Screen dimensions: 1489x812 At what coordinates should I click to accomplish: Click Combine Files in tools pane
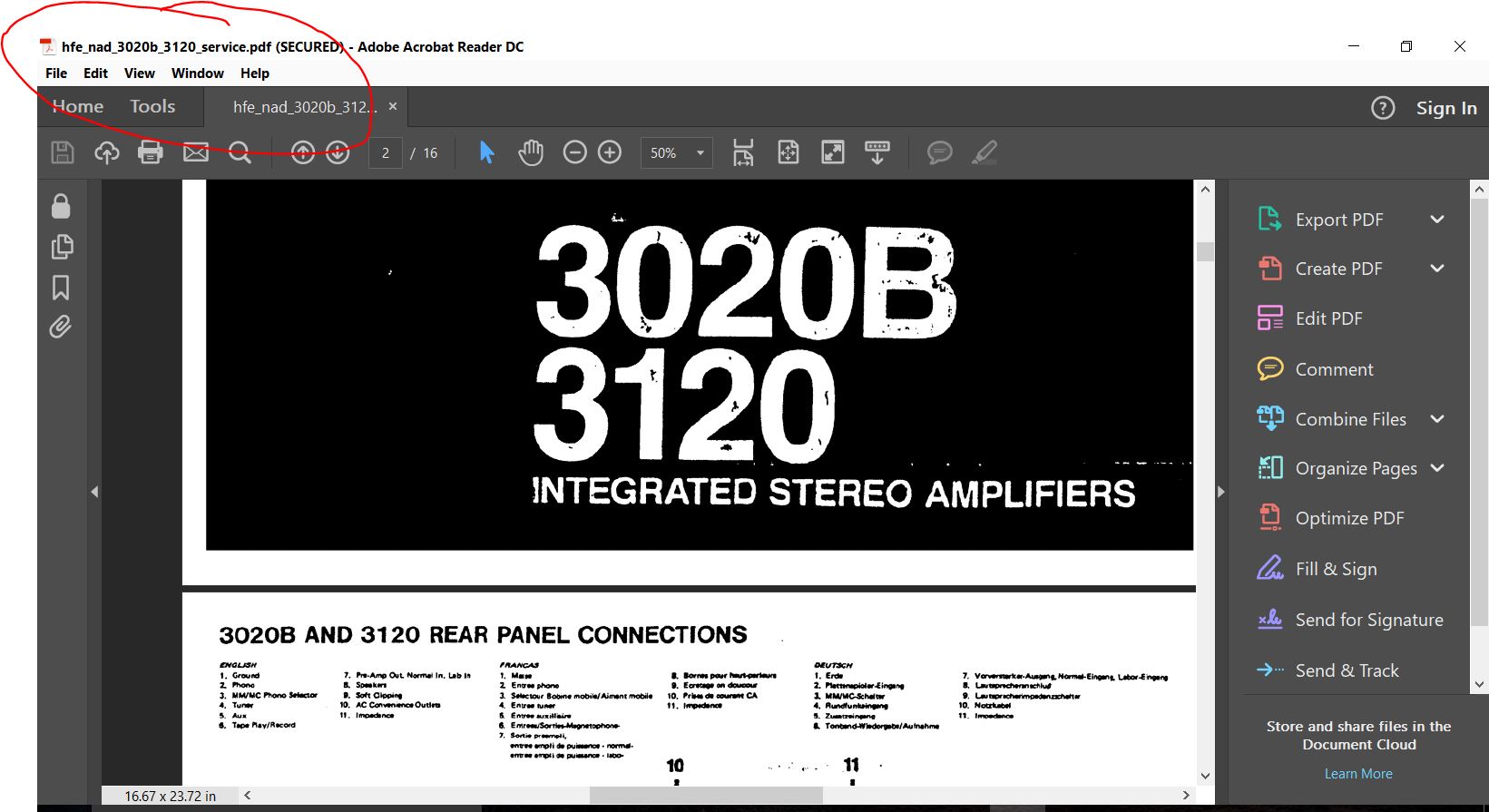[1351, 419]
